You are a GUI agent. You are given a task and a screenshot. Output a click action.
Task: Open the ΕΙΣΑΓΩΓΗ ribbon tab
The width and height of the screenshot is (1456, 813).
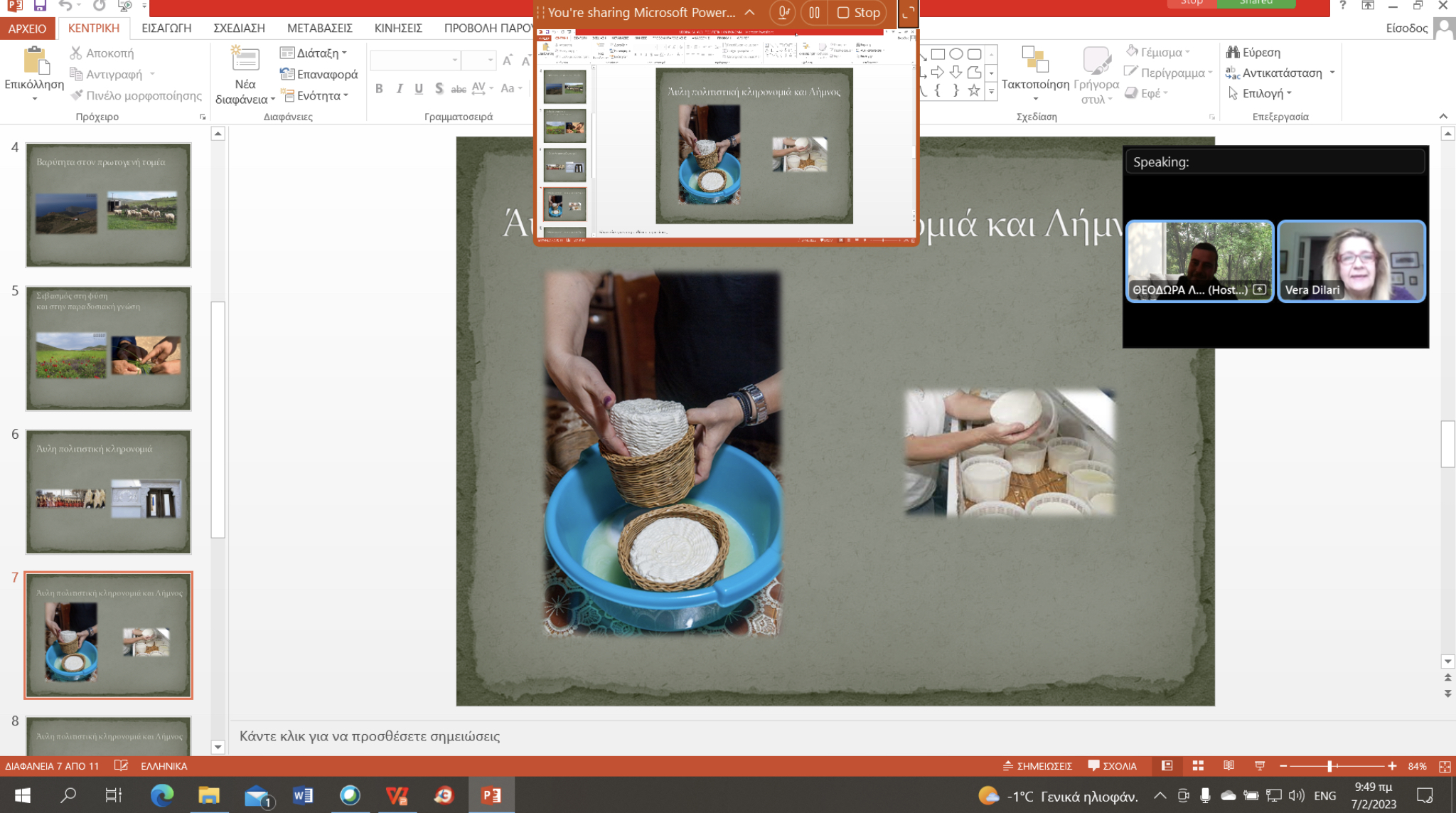coord(166,28)
